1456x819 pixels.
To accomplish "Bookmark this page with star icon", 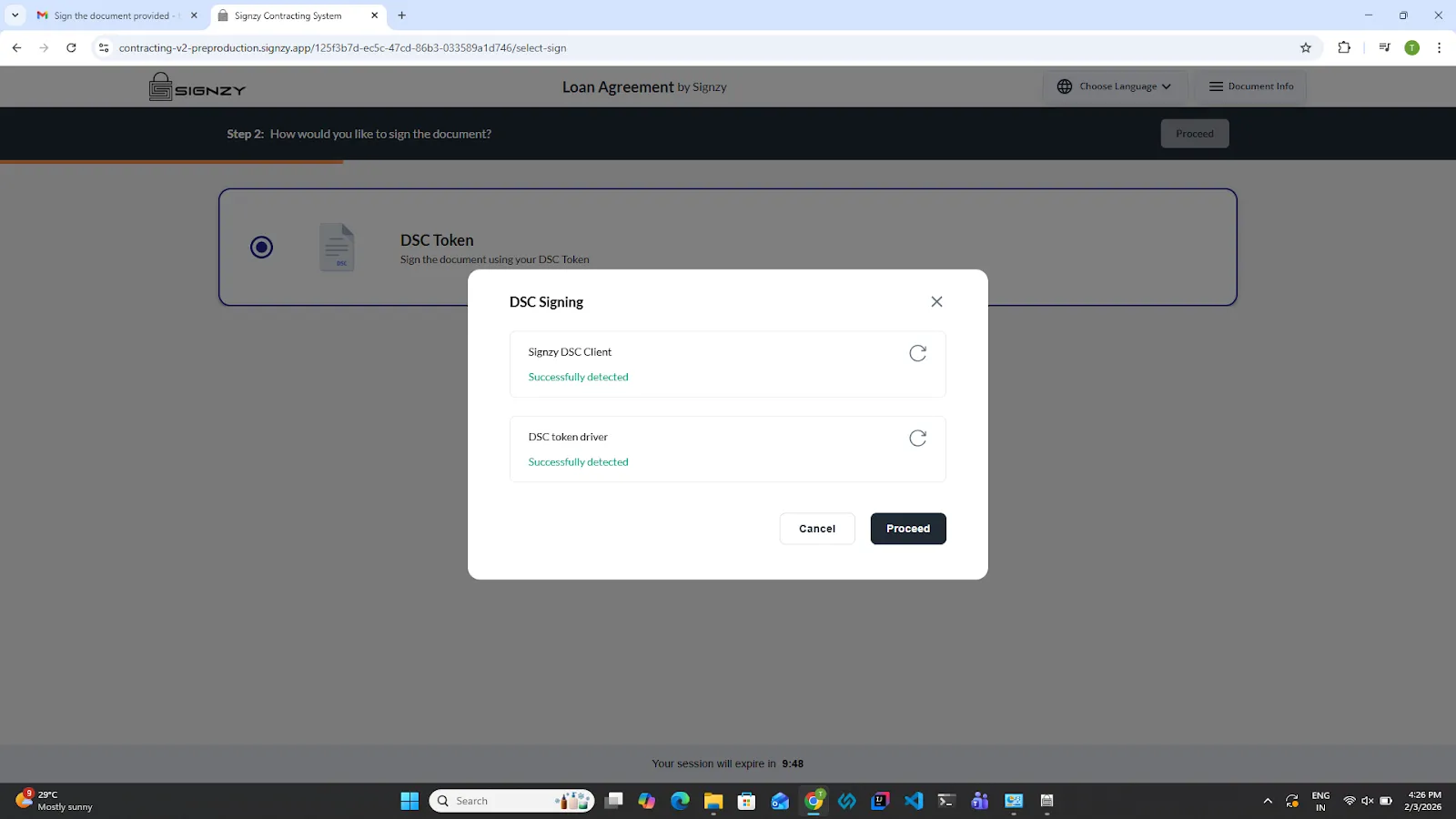I will pos(1306,48).
